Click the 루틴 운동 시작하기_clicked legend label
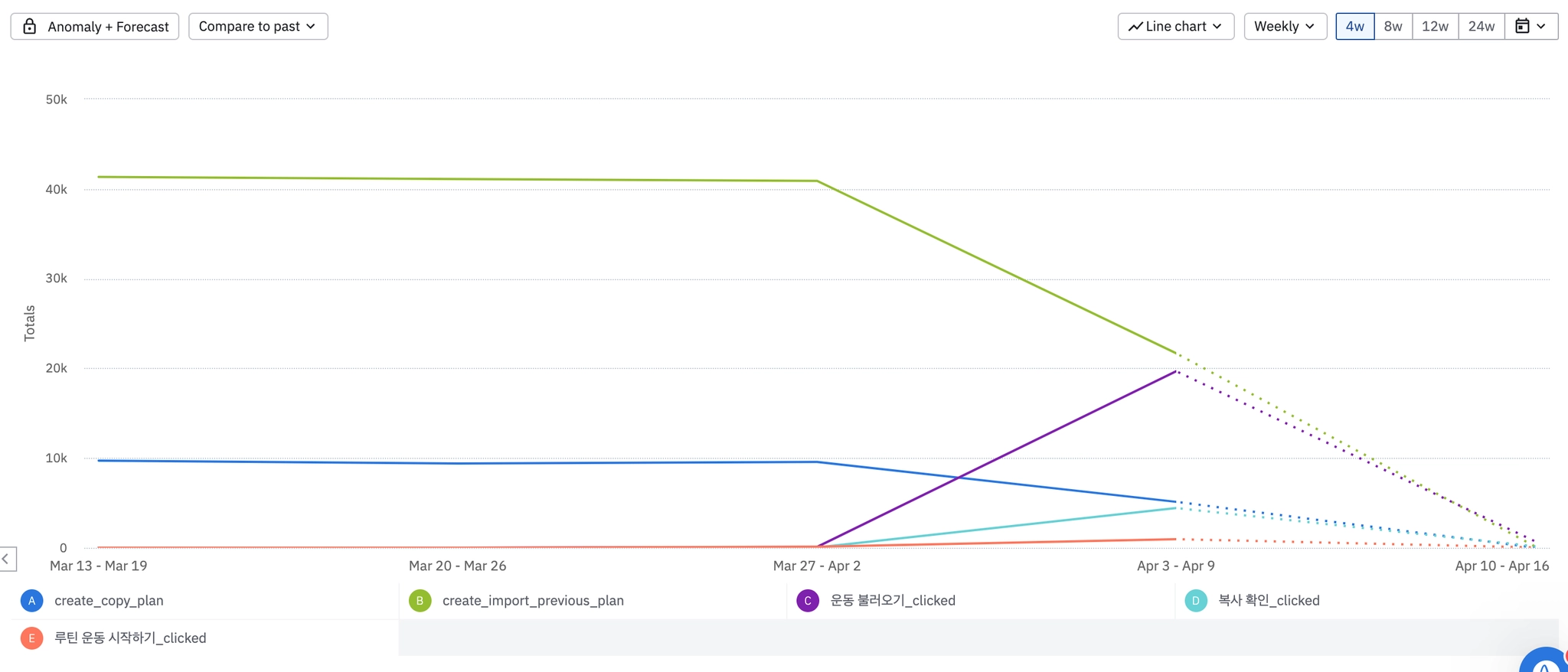Screen dimensions: 1568x672 pyautogui.click(x=130, y=638)
